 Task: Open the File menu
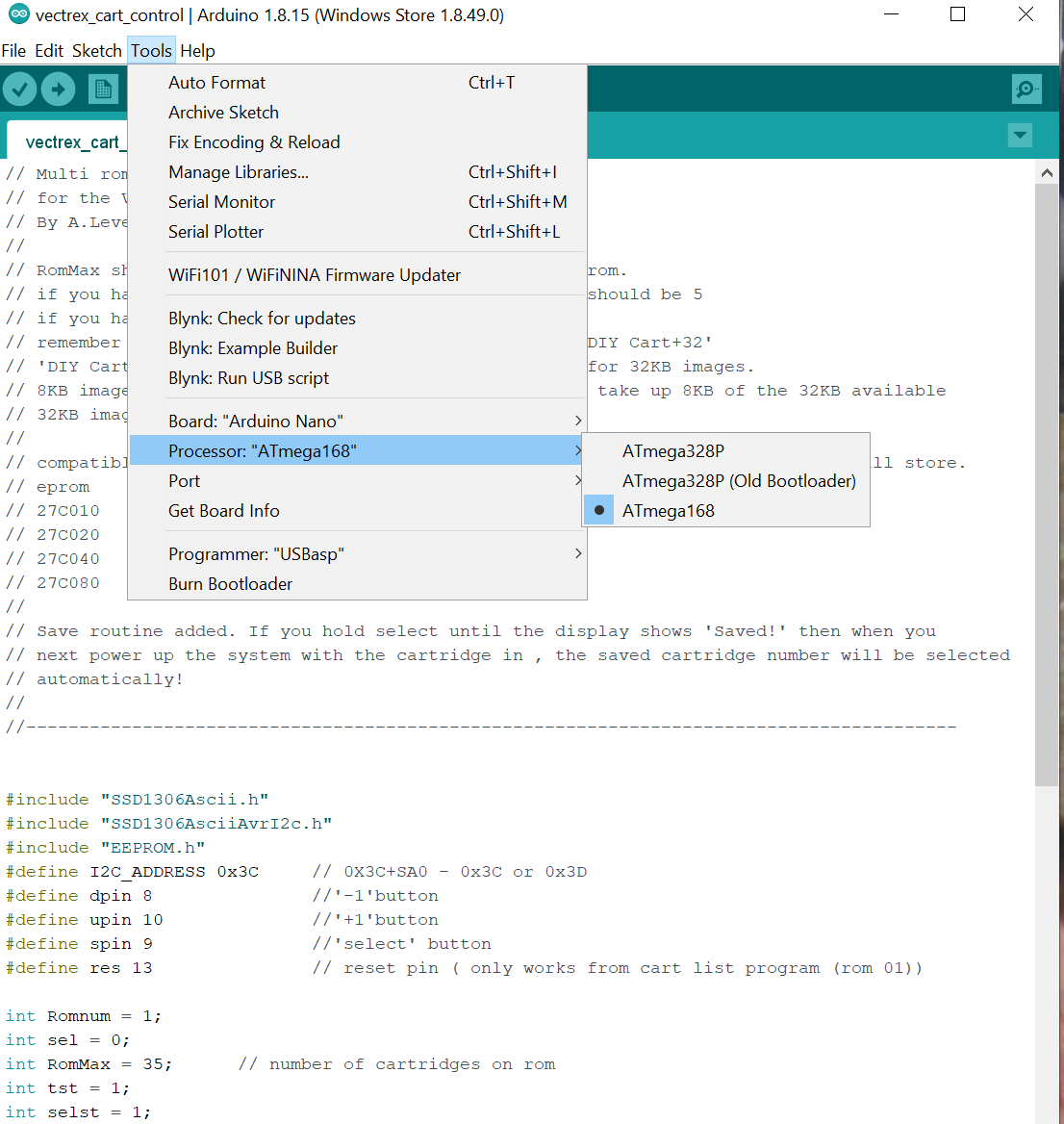[13, 51]
